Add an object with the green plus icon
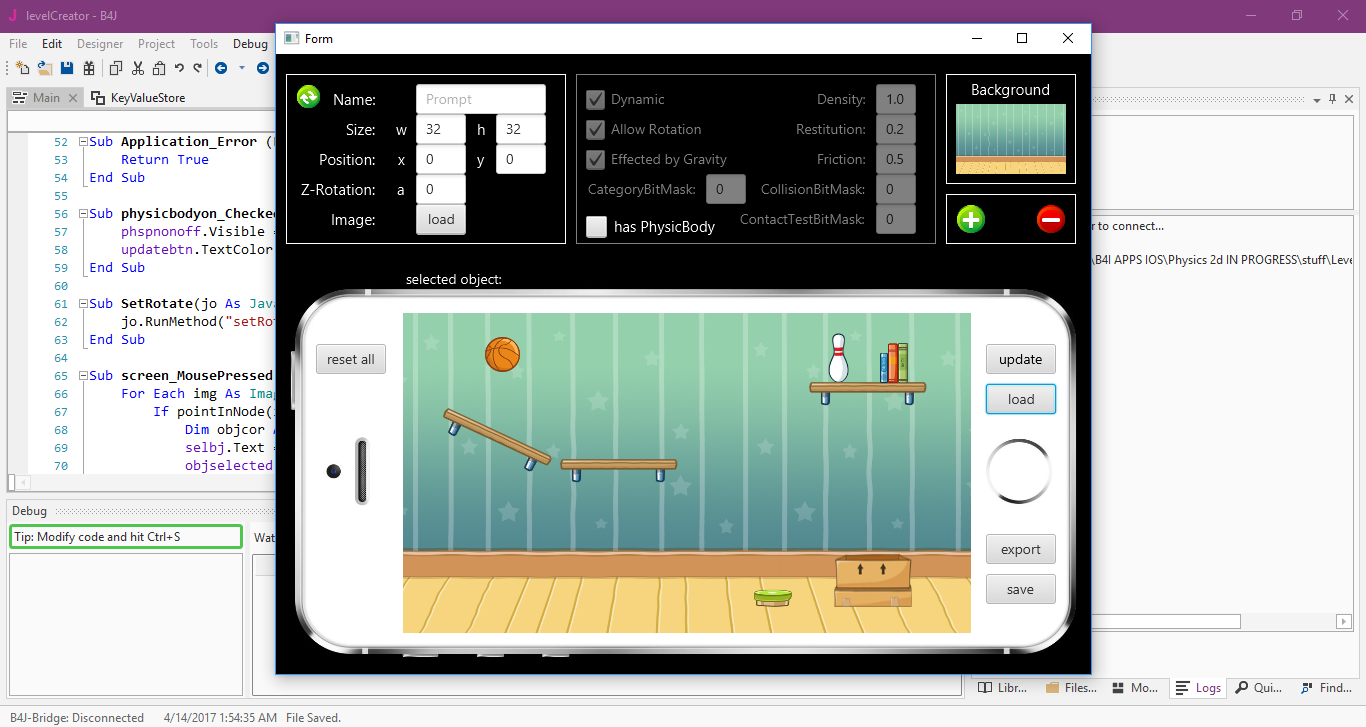Screen dimensions: 1366x727 click(970, 219)
